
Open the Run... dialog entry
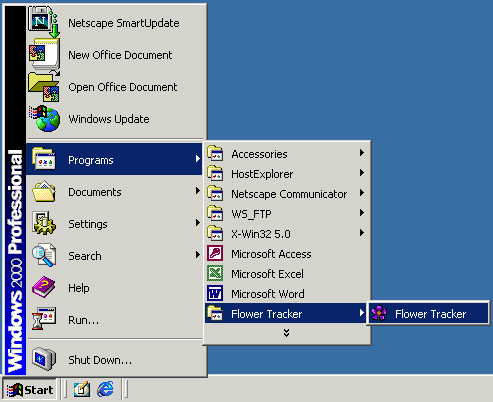tap(114, 320)
